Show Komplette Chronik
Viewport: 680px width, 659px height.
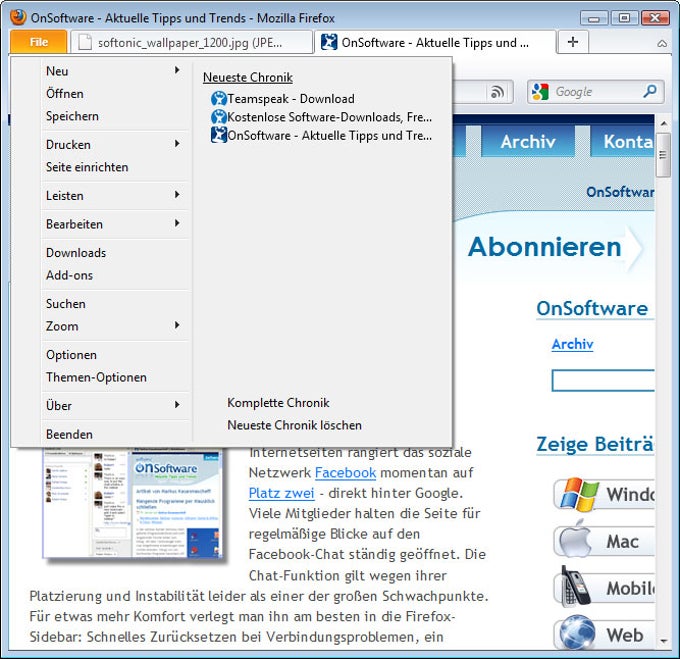(278, 403)
